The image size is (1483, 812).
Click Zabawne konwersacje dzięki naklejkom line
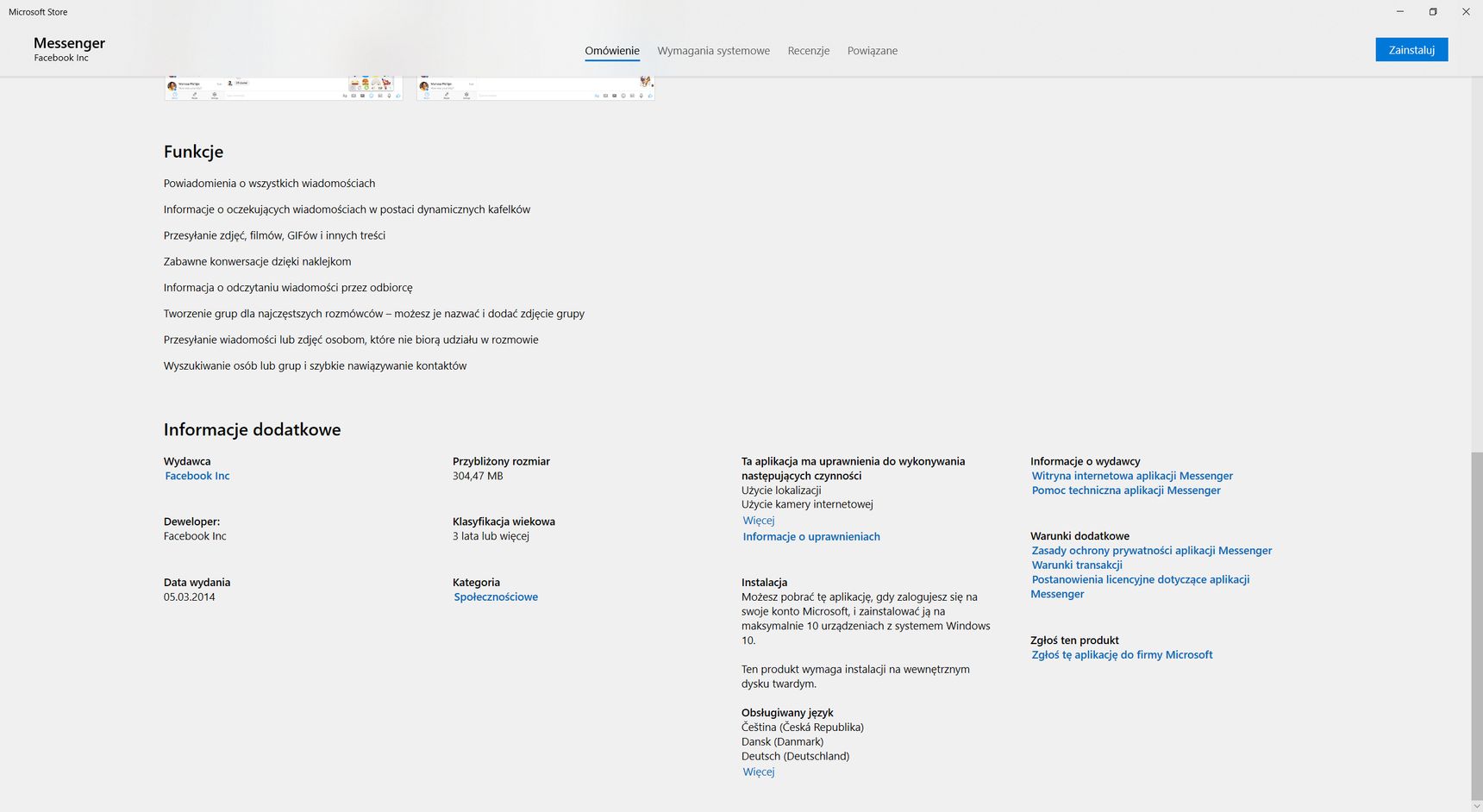coord(257,261)
